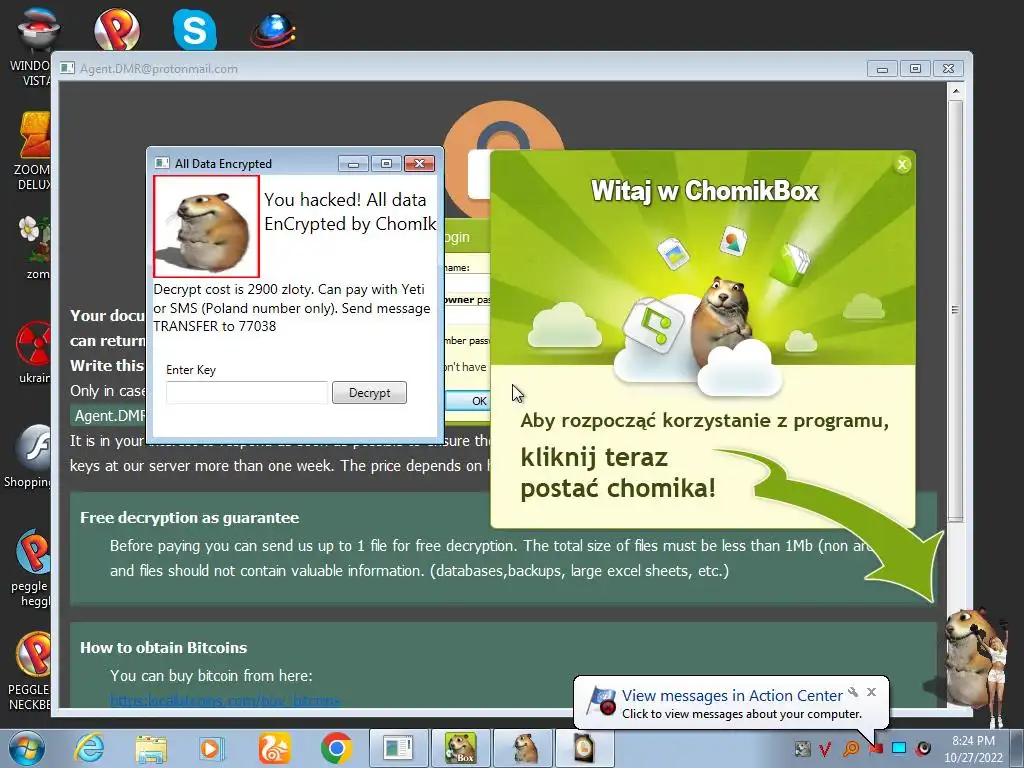The width and height of the screenshot is (1024, 768).
Task: Click 'Free decryption as guarantee' heading
Action: click(189, 518)
